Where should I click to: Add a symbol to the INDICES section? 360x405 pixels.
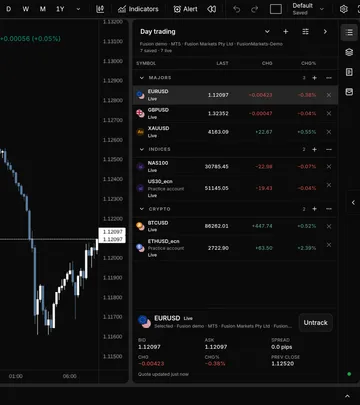pyautogui.click(x=314, y=149)
